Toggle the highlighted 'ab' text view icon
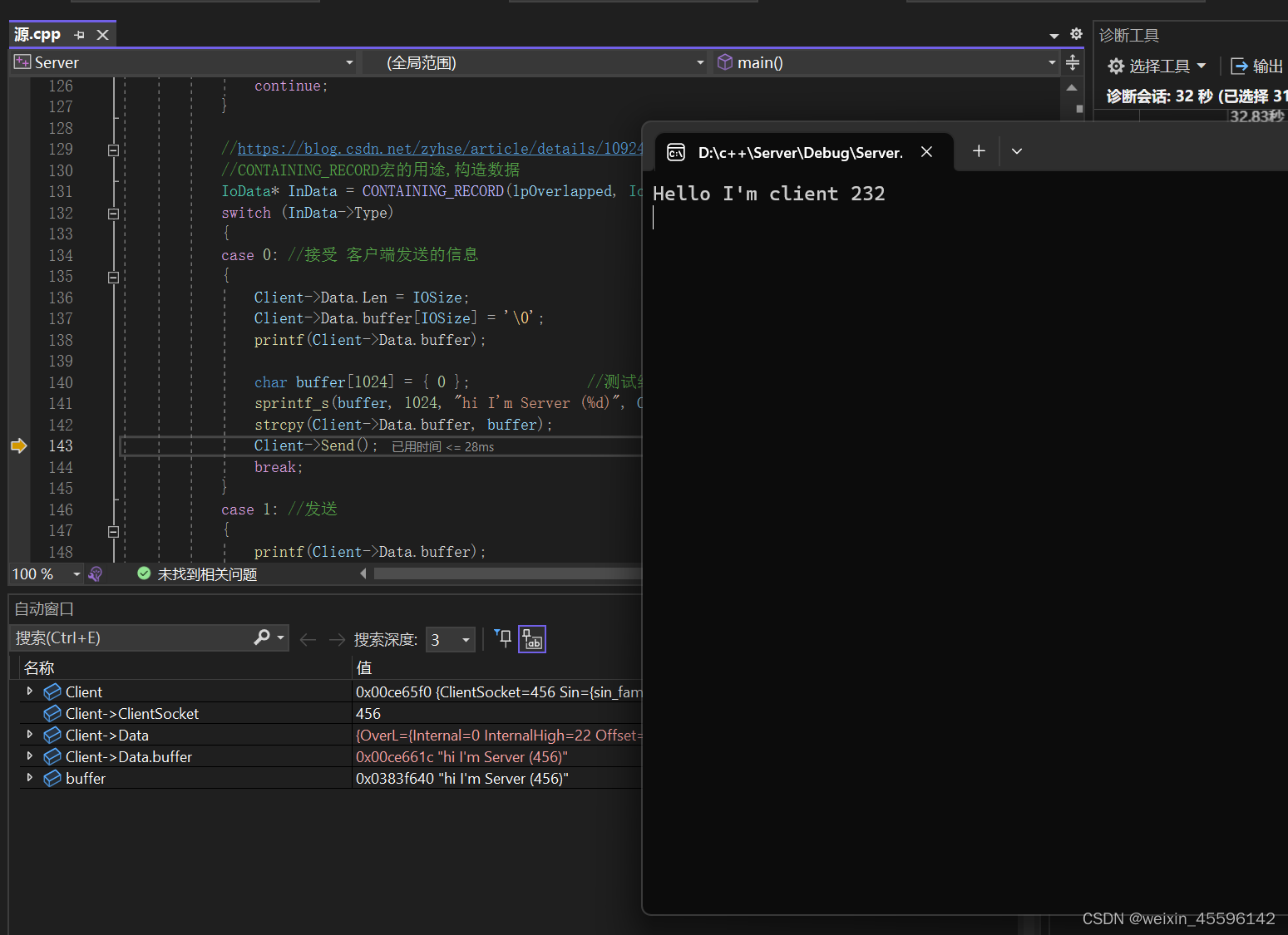Viewport: 1288px width, 935px height. [532, 638]
